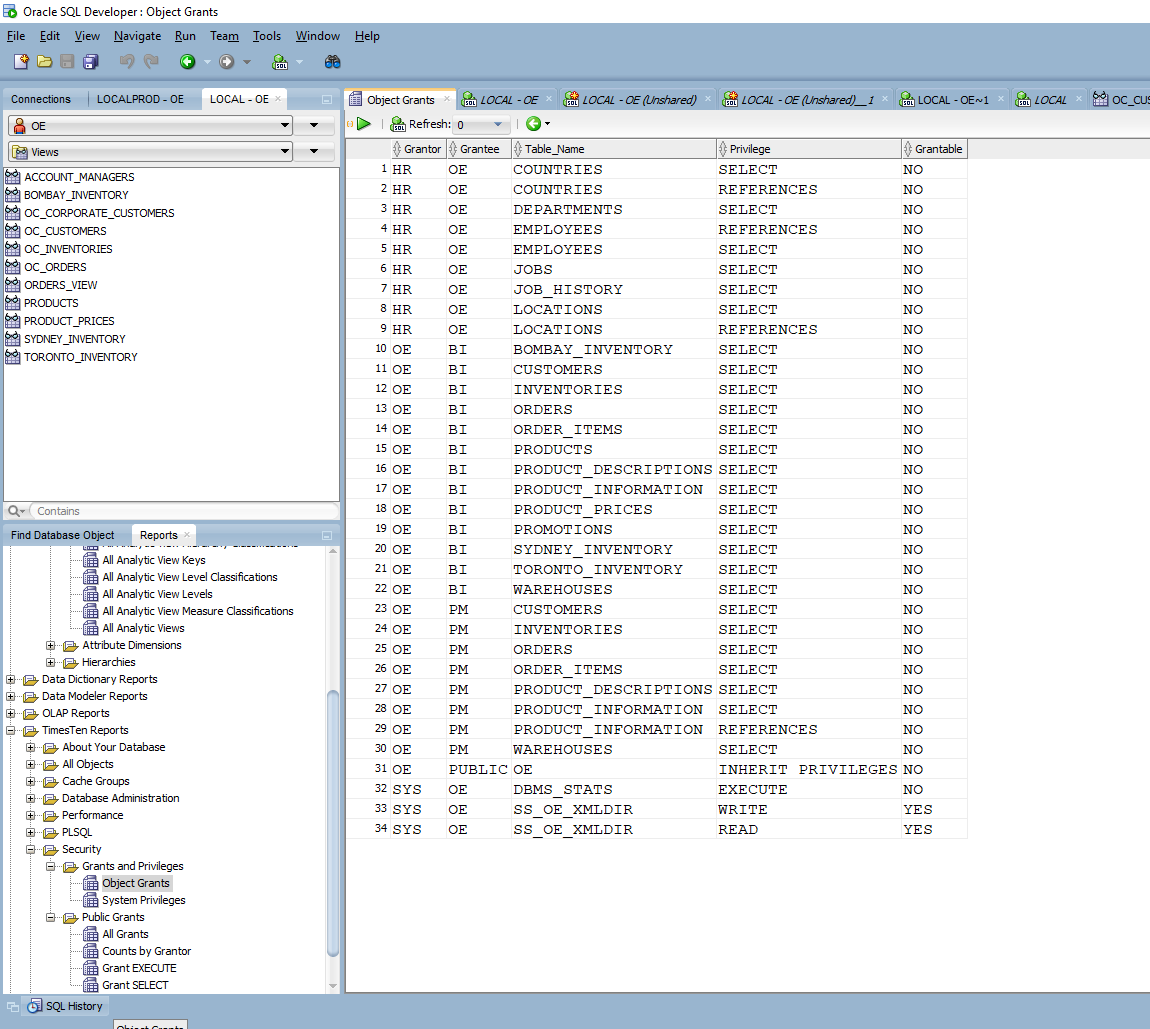This screenshot has height=1029, width=1150.
Task: Click the Undo toolbar icon
Action: tap(128, 62)
